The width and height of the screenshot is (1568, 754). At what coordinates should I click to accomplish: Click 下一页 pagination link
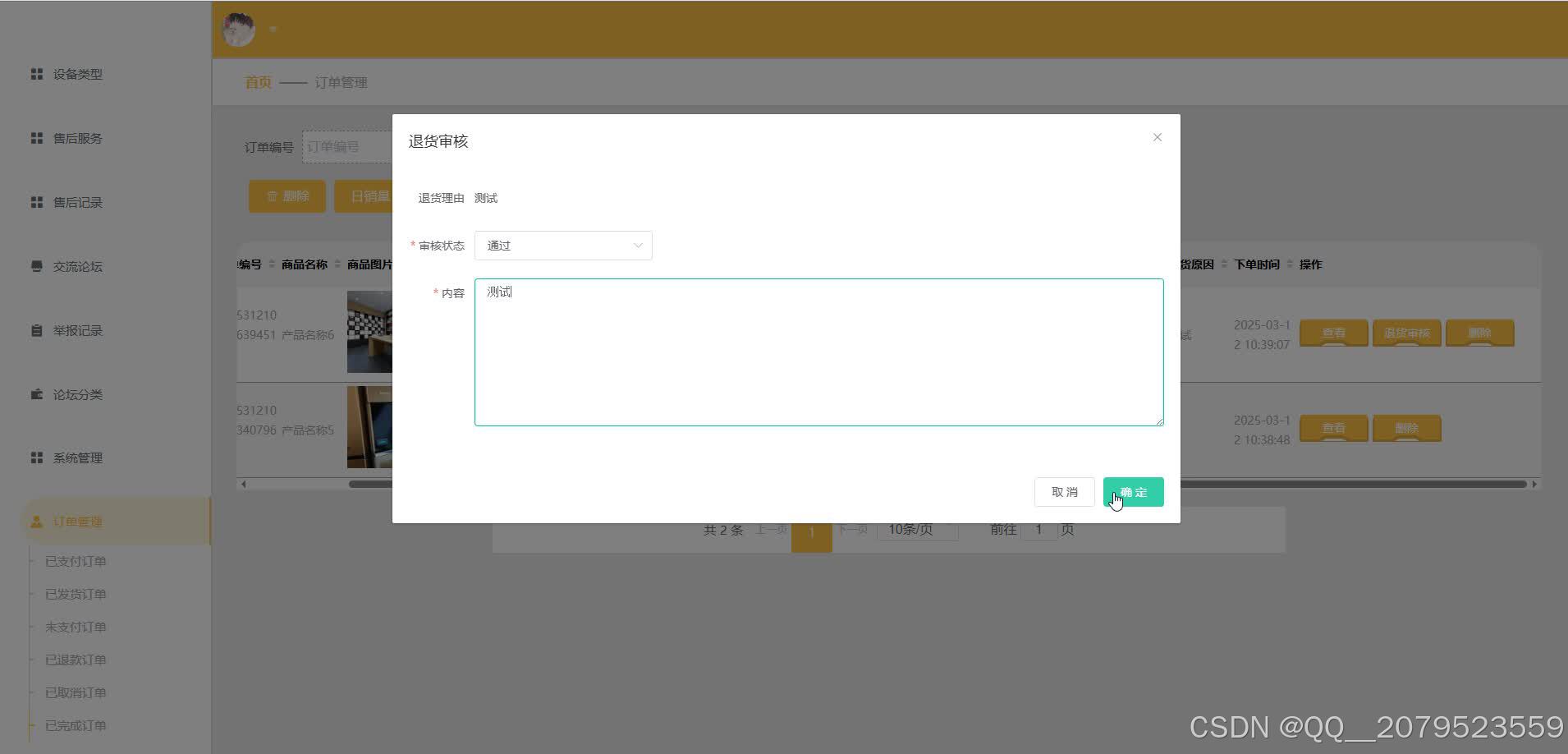click(x=853, y=530)
